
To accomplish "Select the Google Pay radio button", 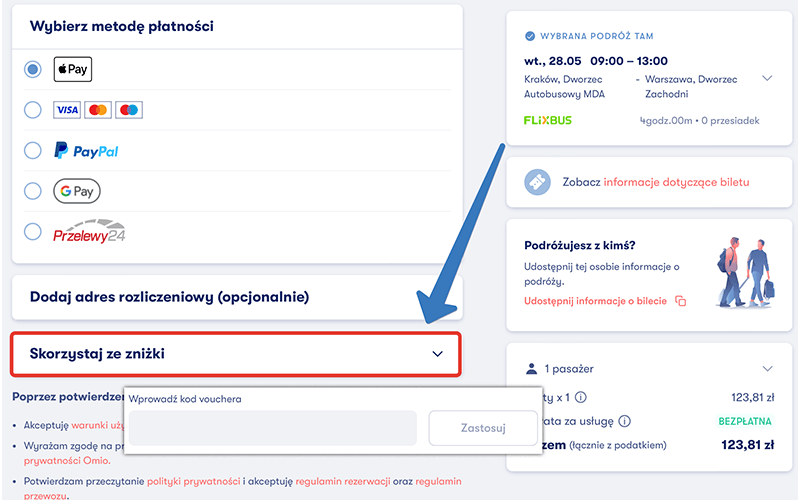I will pyautogui.click(x=33, y=191).
